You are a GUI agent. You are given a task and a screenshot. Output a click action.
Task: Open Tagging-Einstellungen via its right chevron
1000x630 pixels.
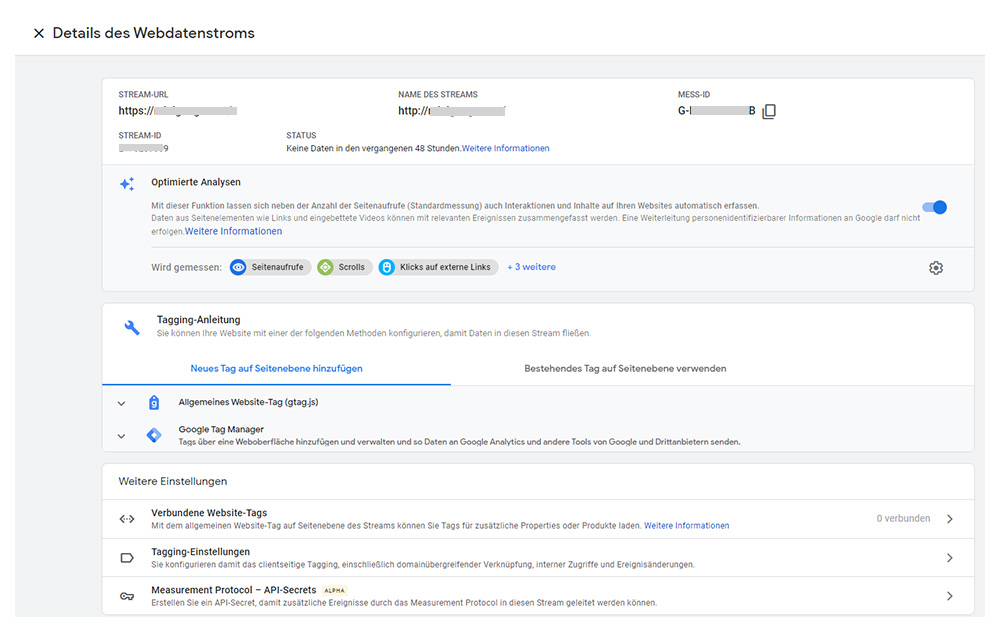950,558
